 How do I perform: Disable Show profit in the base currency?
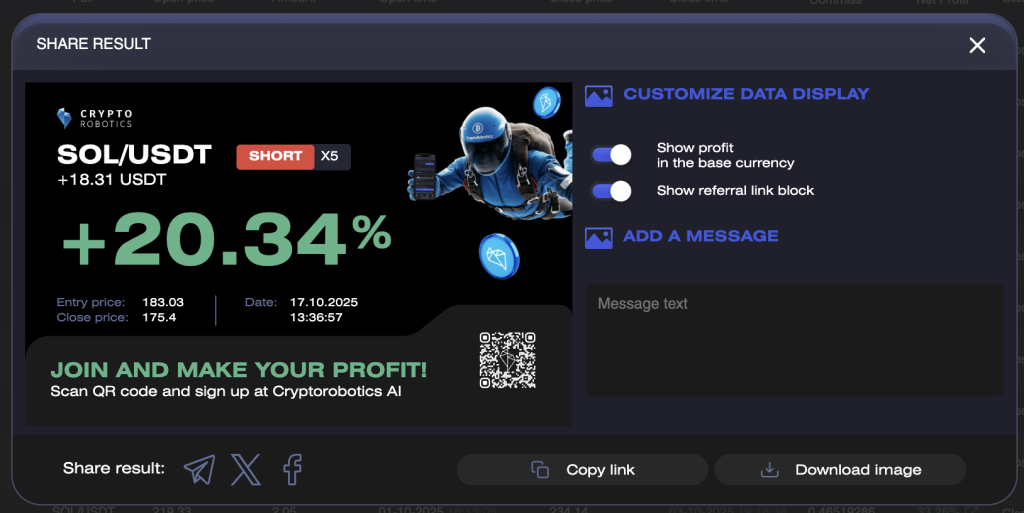click(x=612, y=155)
